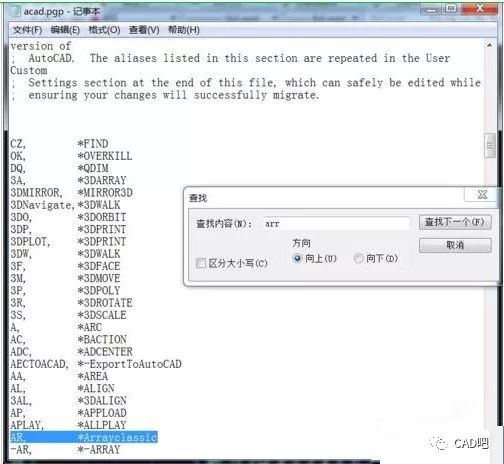Screen dimensions: 504x464
Task: Open the 帮助(H) menu
Action: (184, 30)
